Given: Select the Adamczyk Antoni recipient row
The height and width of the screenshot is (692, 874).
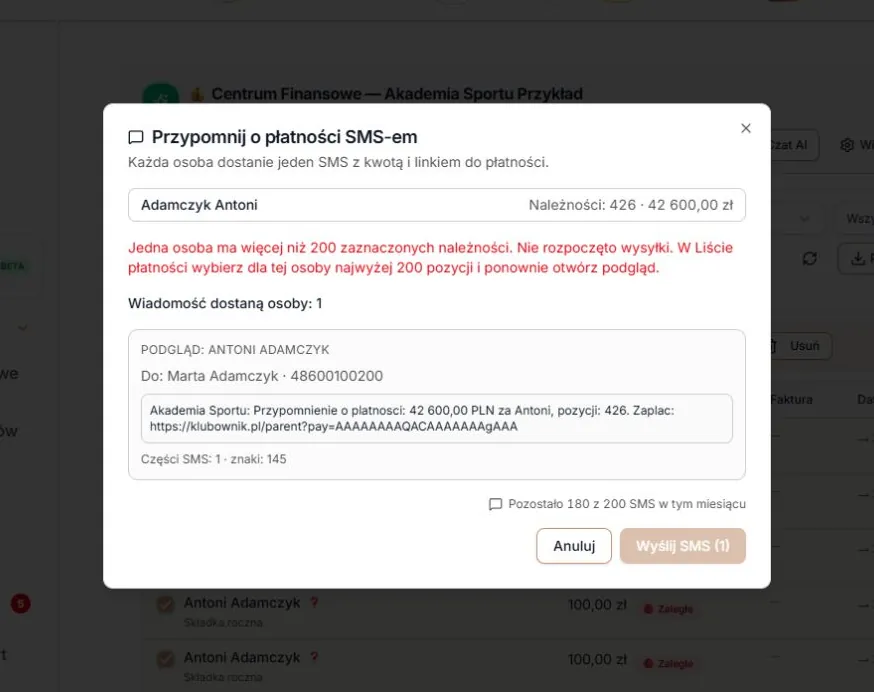Looking at the screenshot, I should (x=436, y=205).
